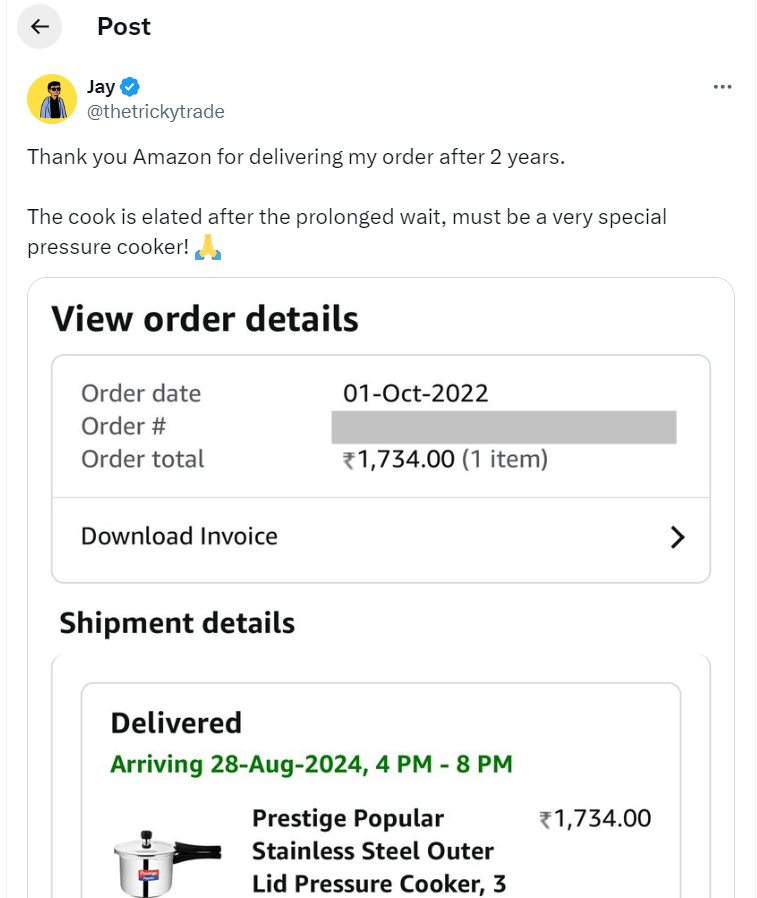Click the View order details heading

pos(205,318)
